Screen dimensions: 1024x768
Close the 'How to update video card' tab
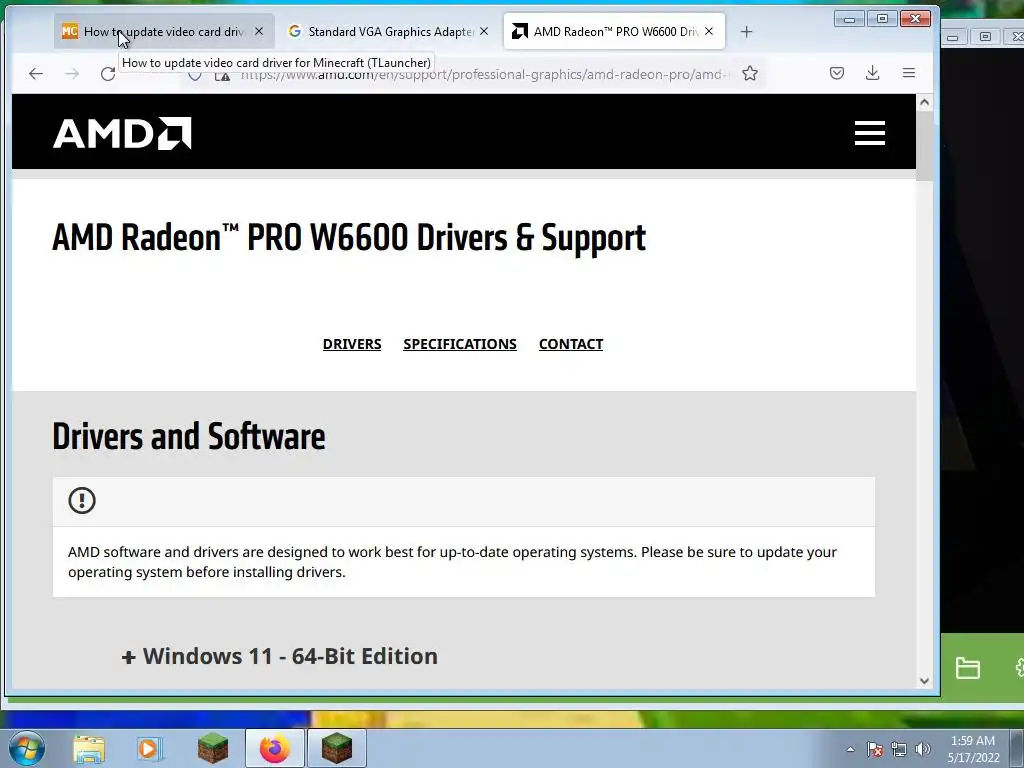coord(259,31)
